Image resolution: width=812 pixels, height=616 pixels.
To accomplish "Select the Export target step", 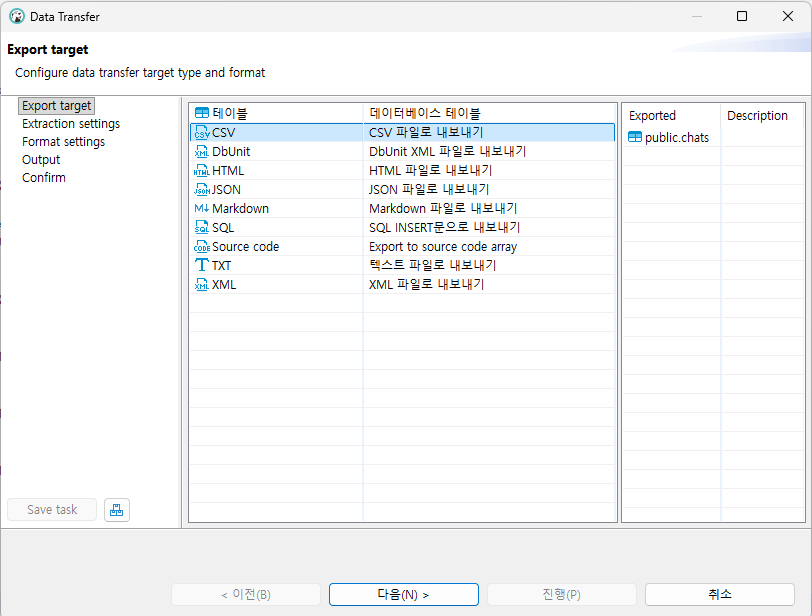I will pyautogui.click(x=56, y=106).
